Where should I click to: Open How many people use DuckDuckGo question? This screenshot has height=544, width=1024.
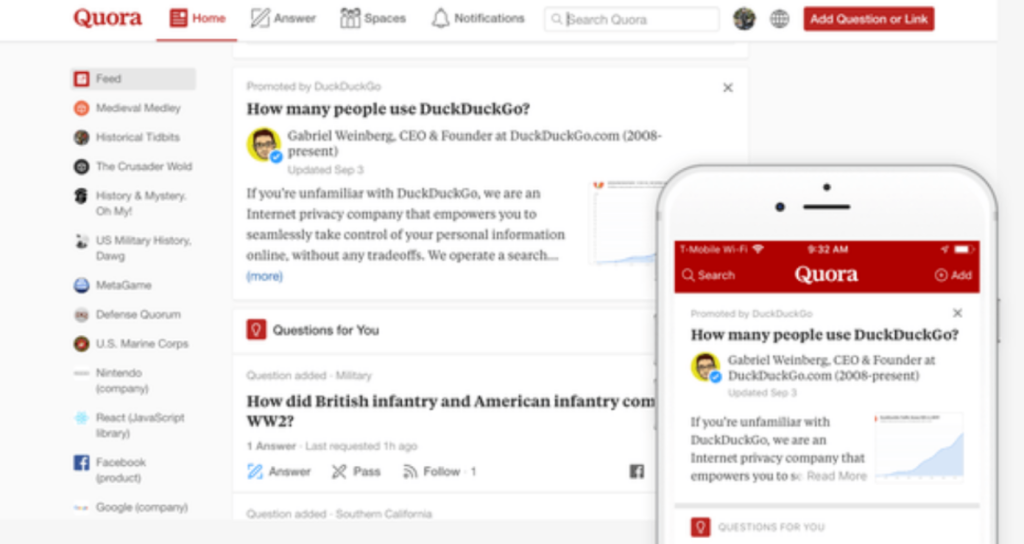pyautogui.click(x=388, y=108)
